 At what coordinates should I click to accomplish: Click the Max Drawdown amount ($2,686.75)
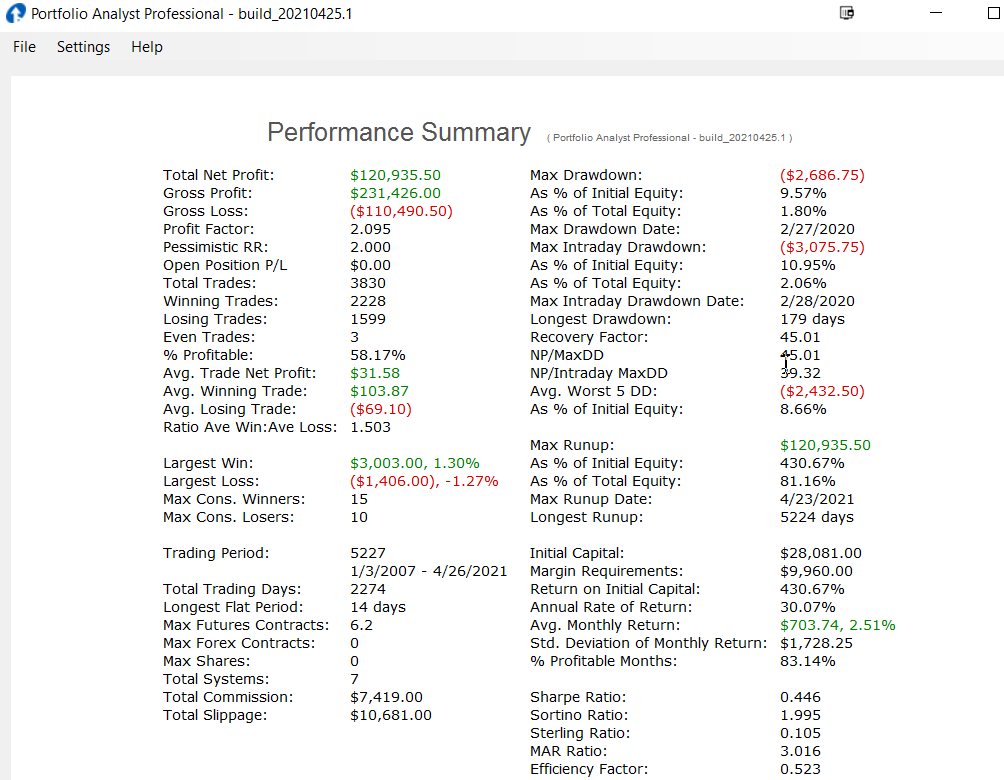point(822,175)
